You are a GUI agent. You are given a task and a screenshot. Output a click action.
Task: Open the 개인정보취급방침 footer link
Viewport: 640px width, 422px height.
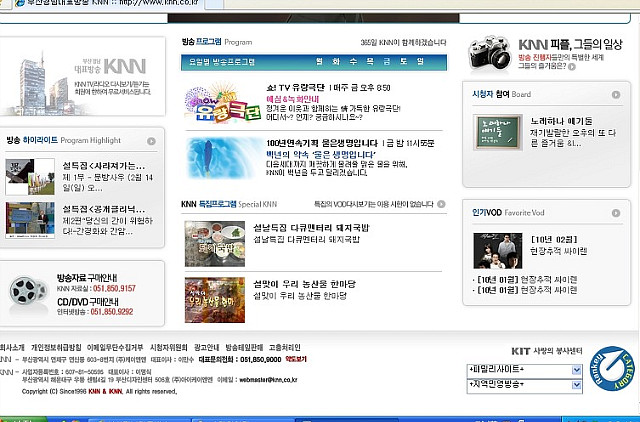tap(56, 348)
